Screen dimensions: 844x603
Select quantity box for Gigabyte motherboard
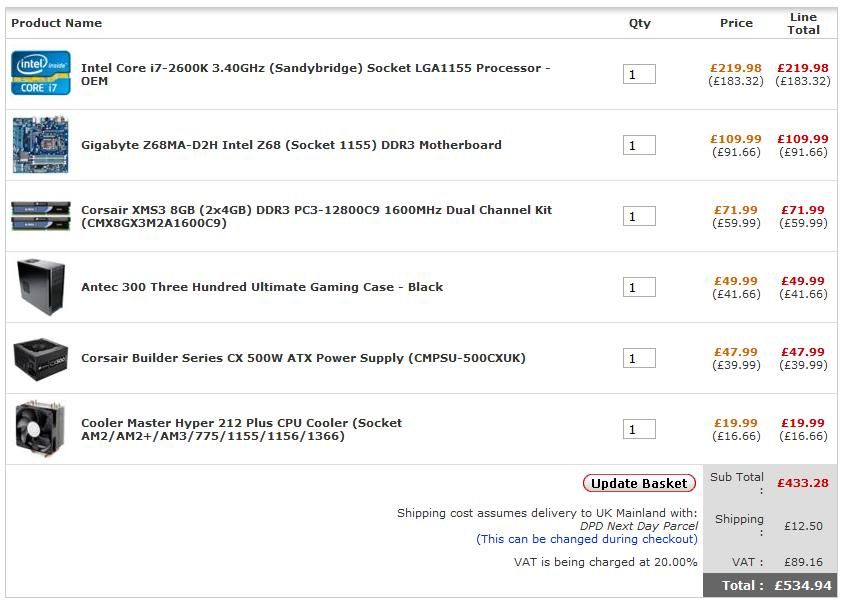[x=639, y=145]
